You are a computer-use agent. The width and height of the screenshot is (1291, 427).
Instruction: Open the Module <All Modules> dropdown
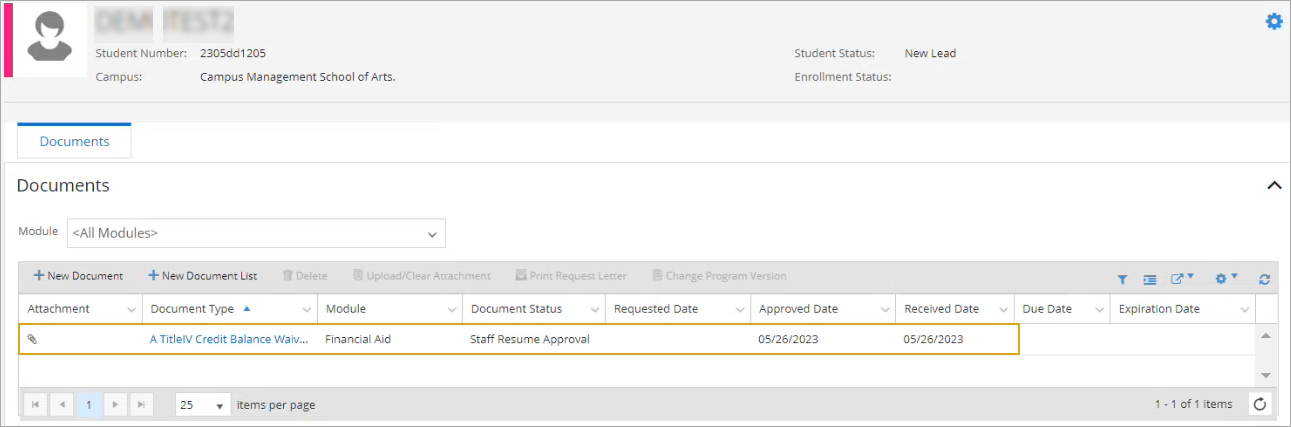256,233
